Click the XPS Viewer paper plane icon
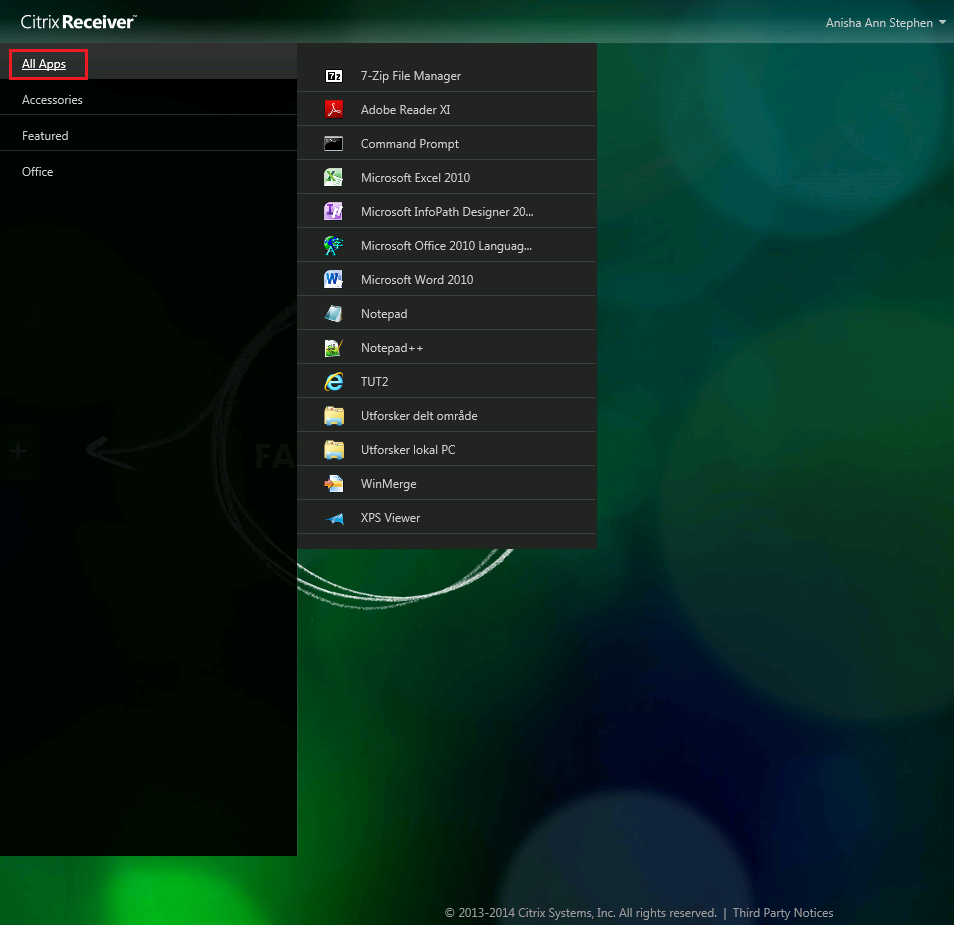Viewport: 954px width, 925px height. pos(333,518)
